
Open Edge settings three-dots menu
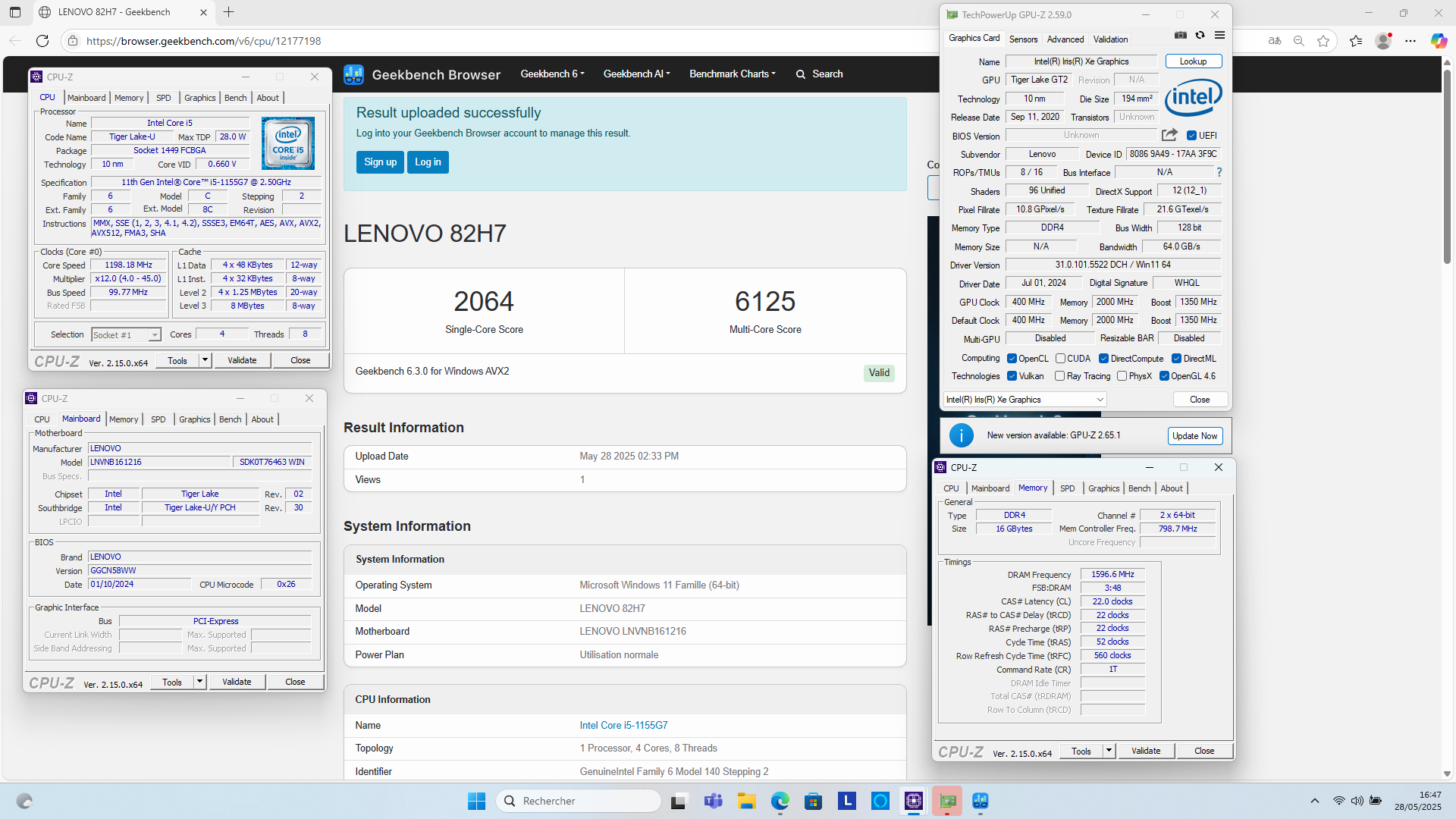[x=1410, y=41]
